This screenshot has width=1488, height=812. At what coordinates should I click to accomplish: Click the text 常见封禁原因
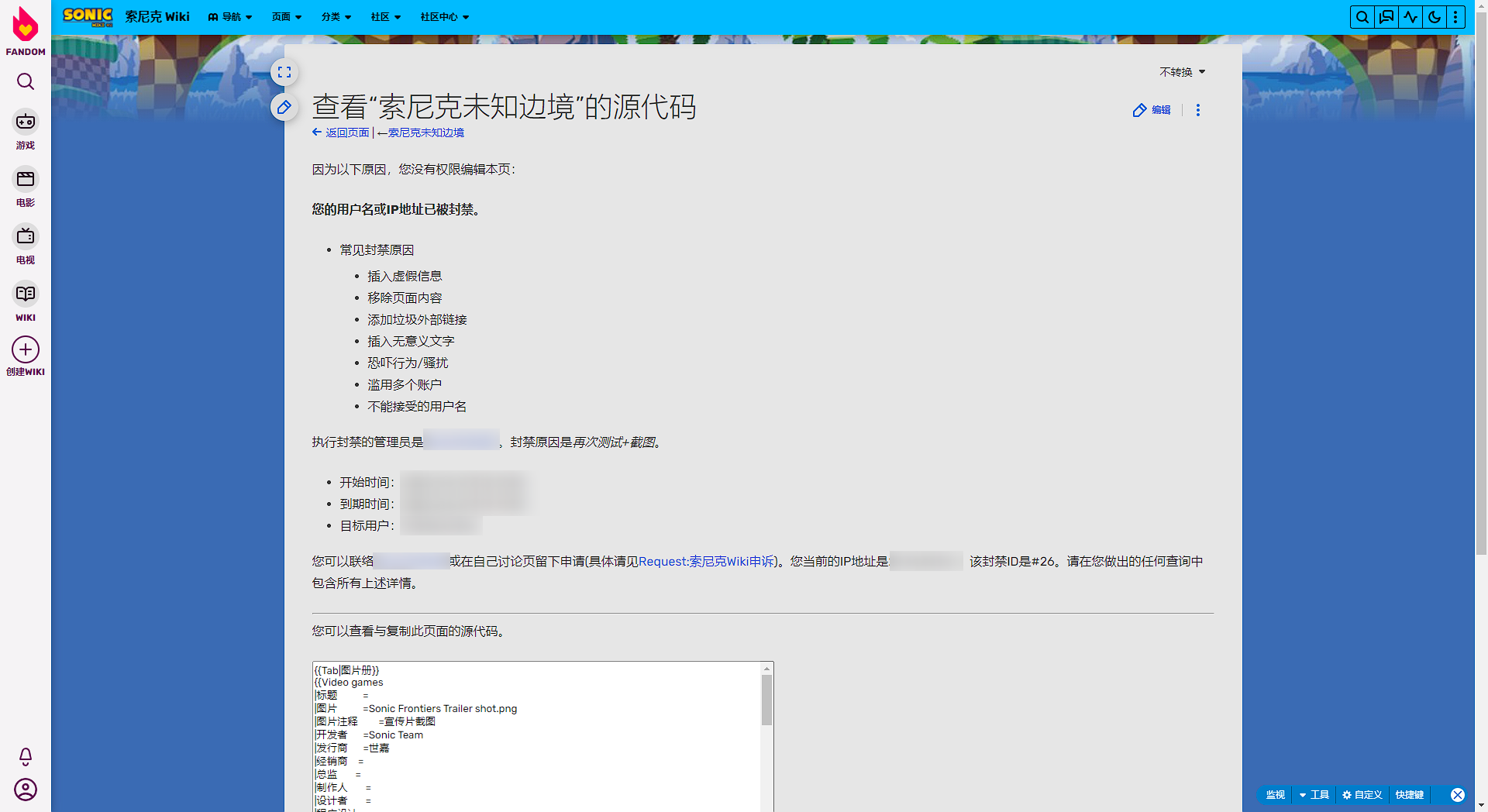click(x=377, y=250)
